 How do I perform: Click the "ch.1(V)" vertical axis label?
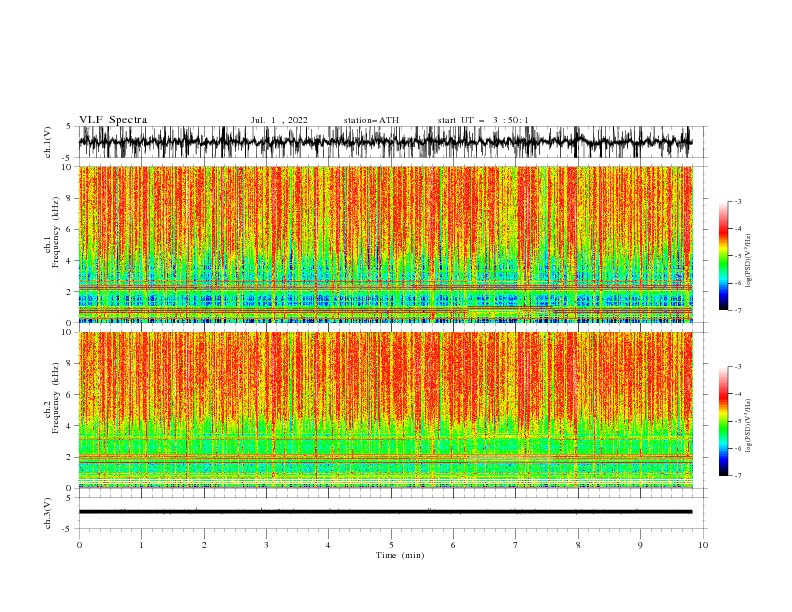coord(48,142)
